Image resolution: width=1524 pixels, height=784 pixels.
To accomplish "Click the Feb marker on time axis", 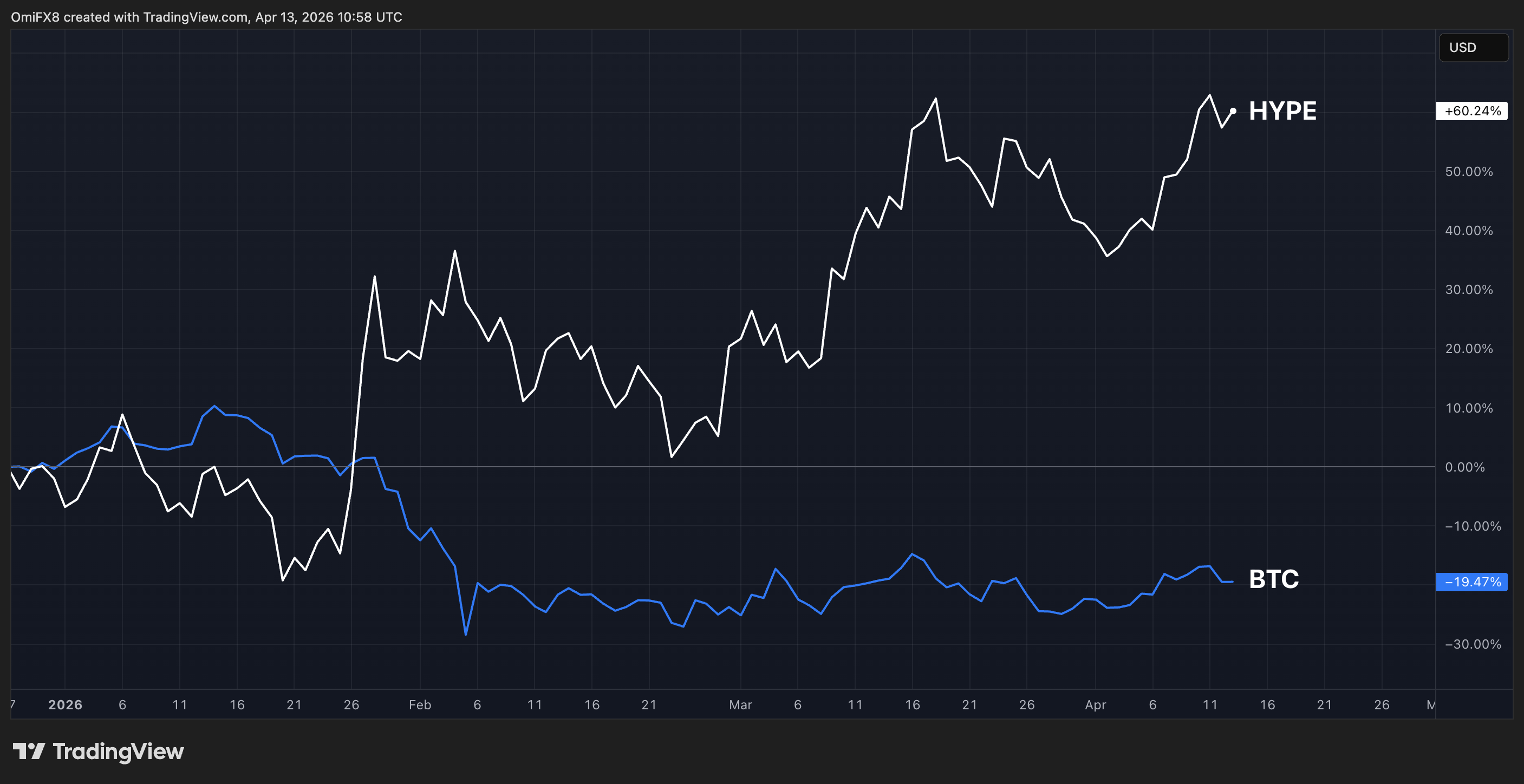I will pos(420,705).
